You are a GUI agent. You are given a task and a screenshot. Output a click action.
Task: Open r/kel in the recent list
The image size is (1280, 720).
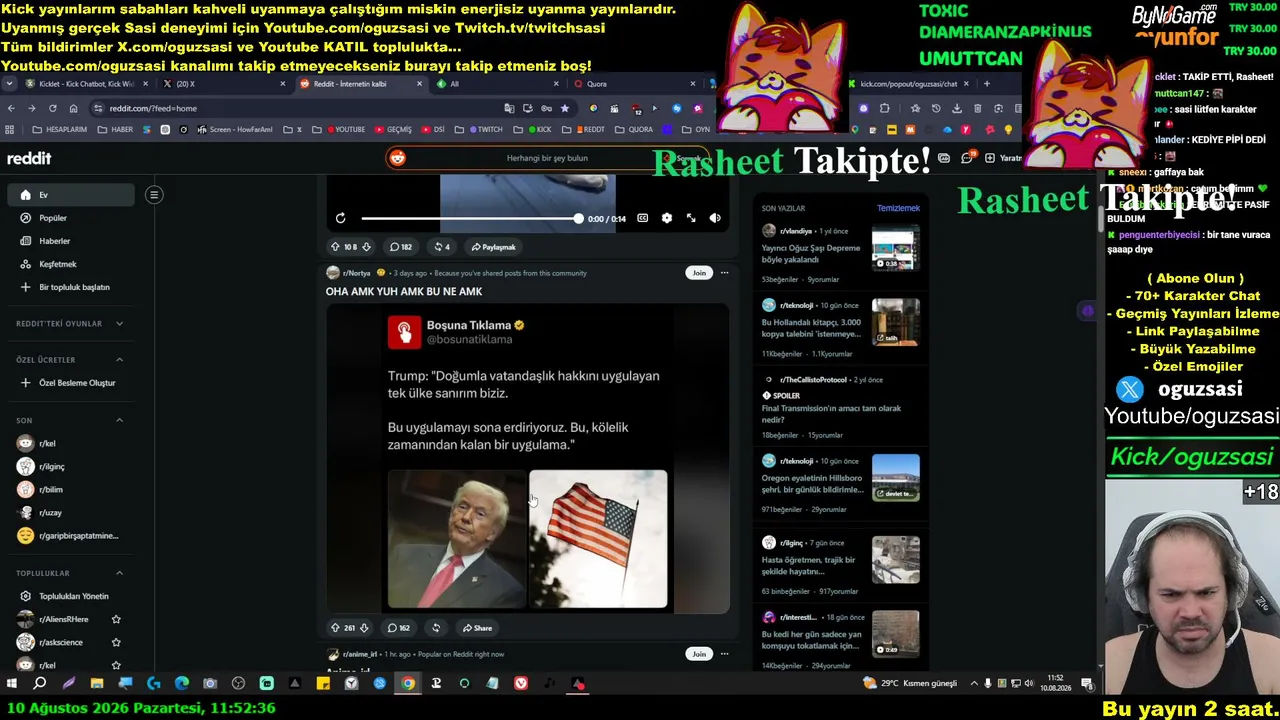click(x=70, y=443)
